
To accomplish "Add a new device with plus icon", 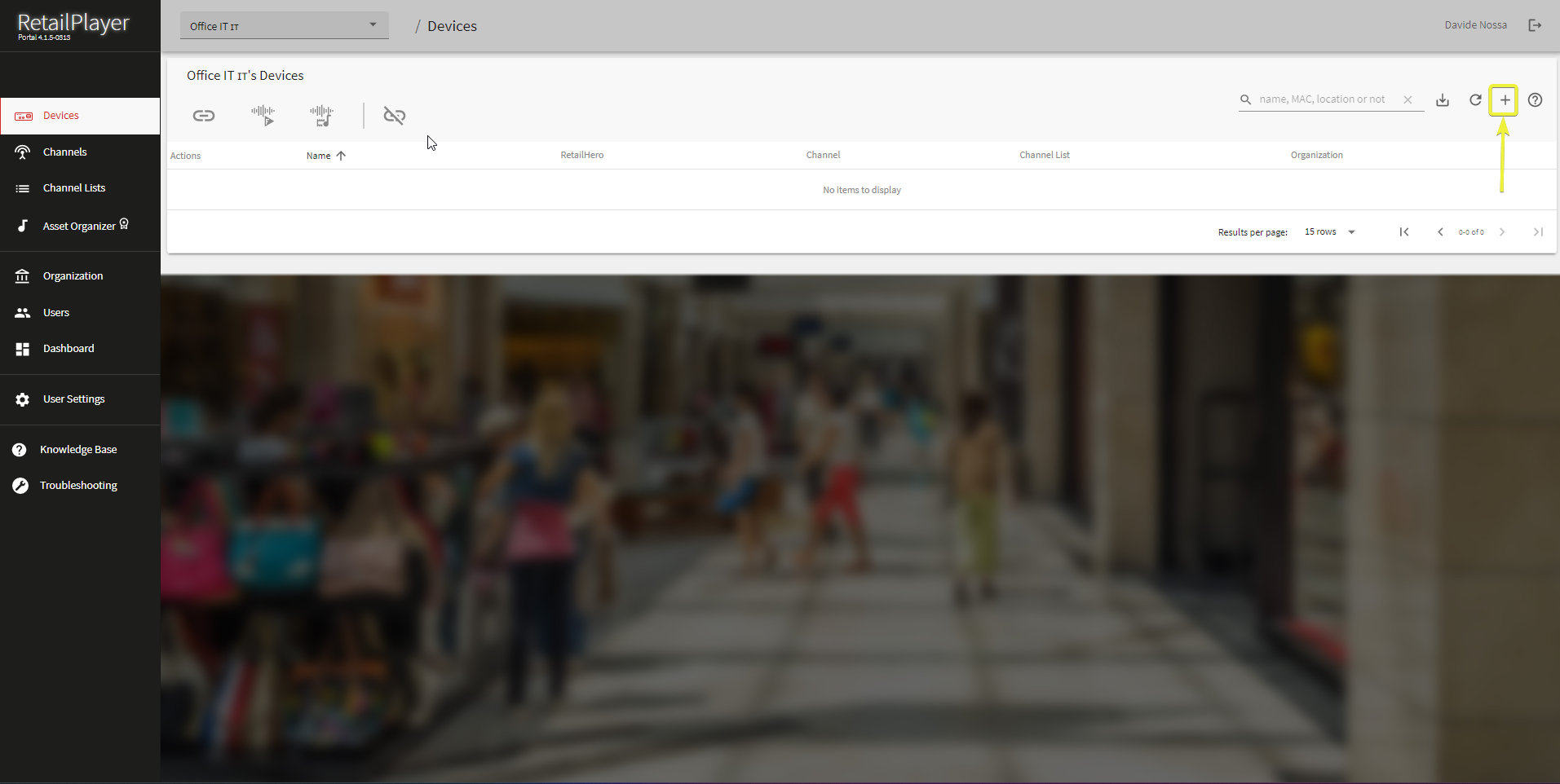I will (x=1505, y=100).
